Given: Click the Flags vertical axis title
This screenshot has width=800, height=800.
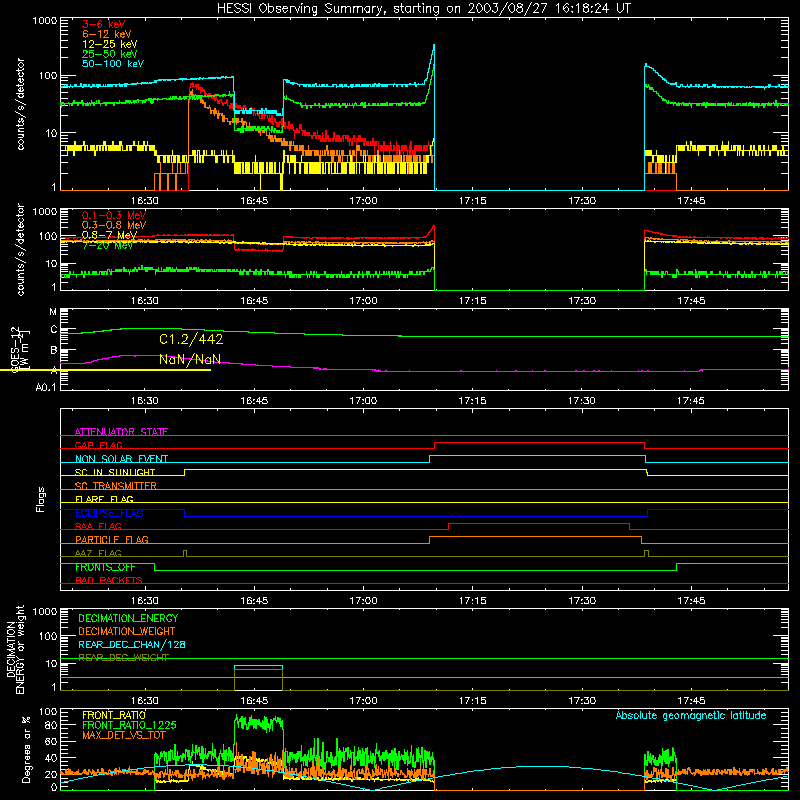Looking at the screenshot, I should pyautogui.click(x=40, y=499).
